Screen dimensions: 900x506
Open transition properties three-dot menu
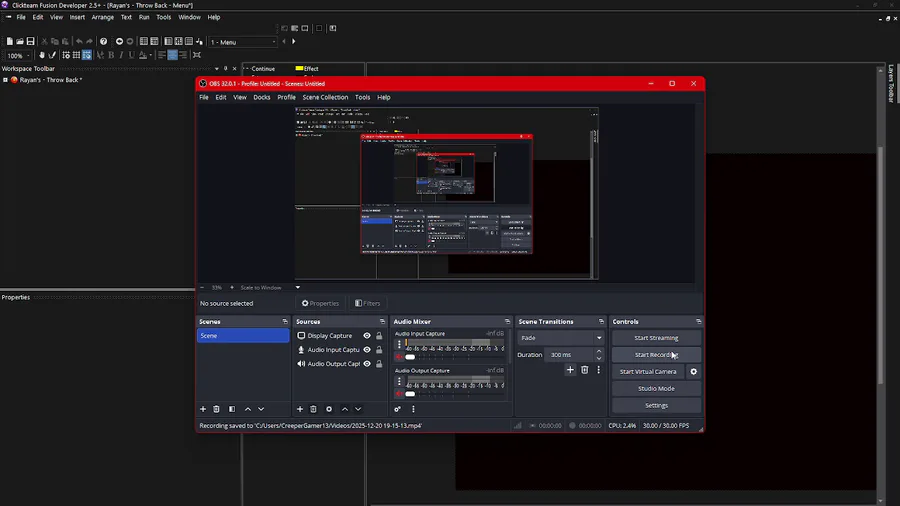click(598, 370)
